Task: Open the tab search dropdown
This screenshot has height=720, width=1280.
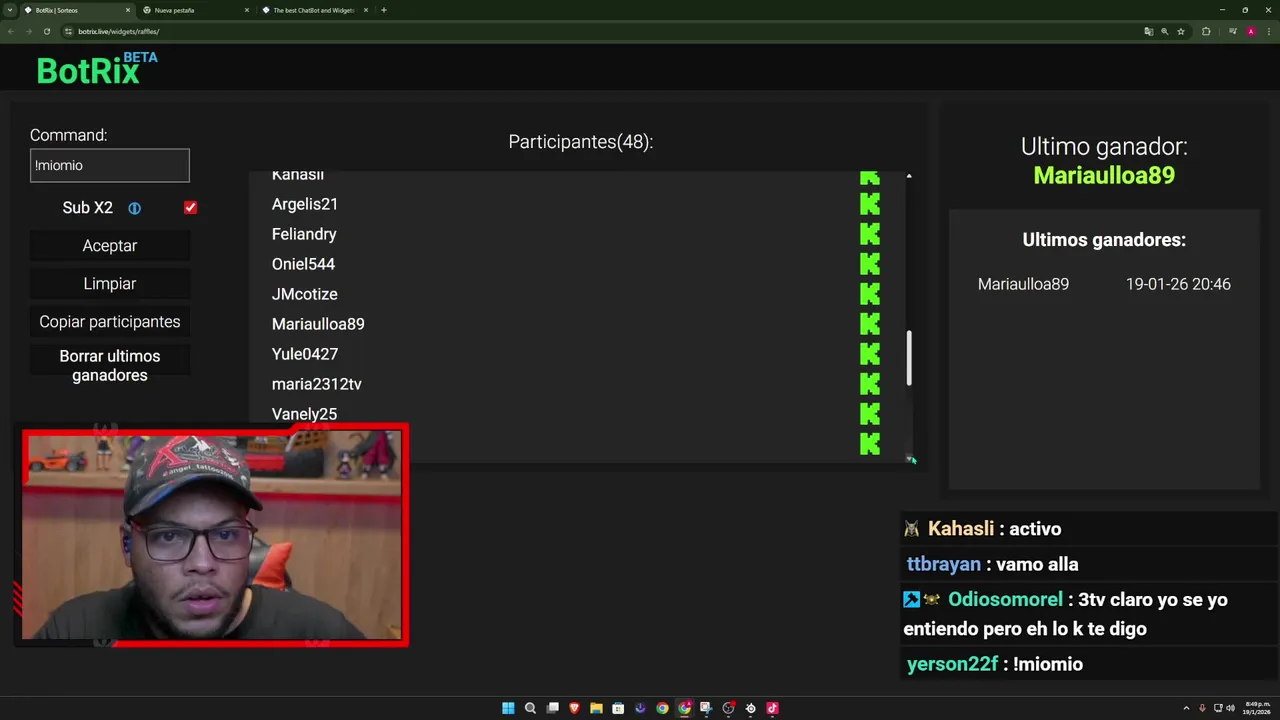Action: [x=11, y=10]
